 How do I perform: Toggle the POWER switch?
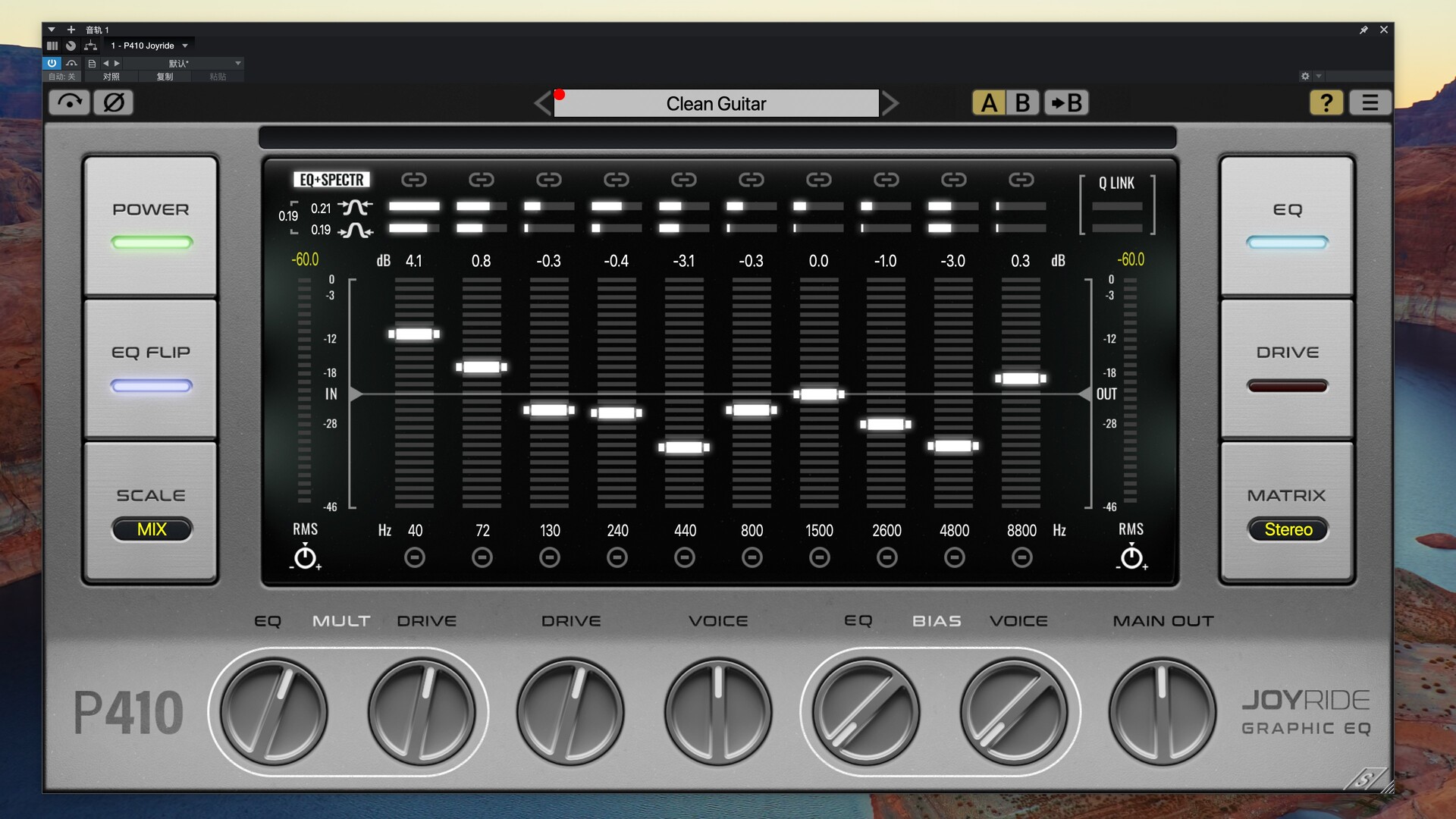point(151,226)
